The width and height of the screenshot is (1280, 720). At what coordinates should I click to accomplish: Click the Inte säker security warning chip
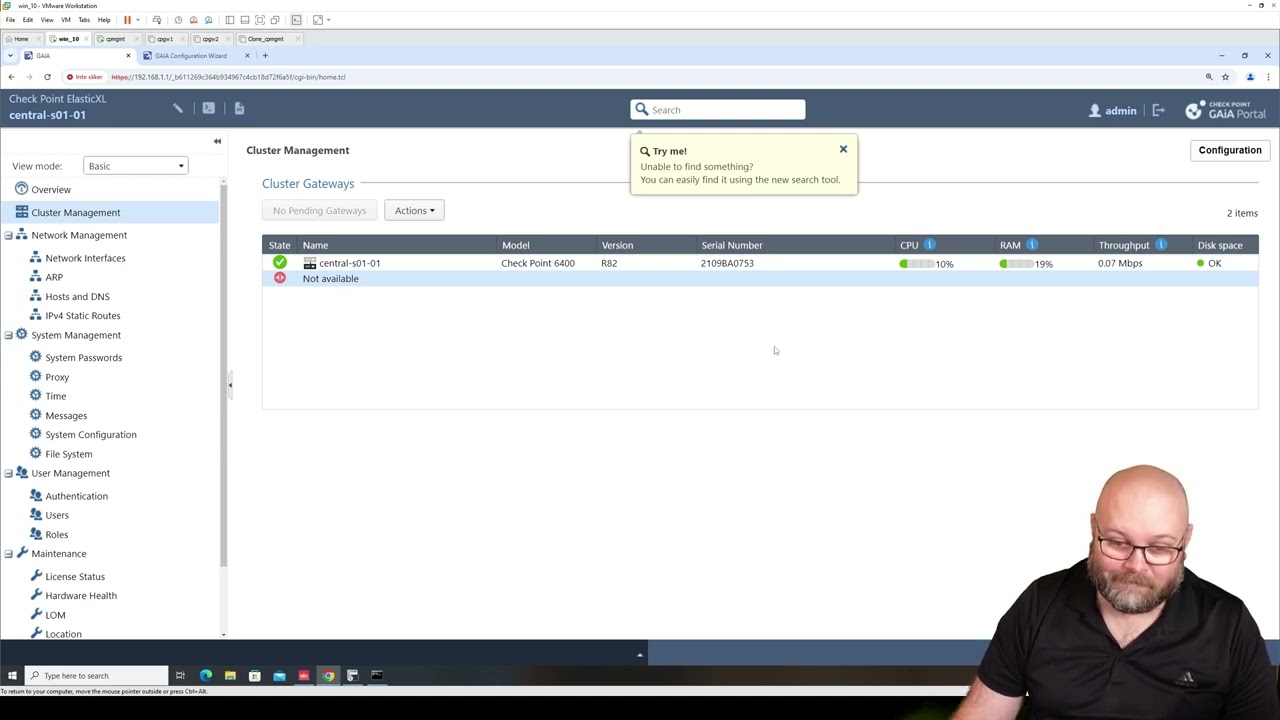(x=84, y=77)
